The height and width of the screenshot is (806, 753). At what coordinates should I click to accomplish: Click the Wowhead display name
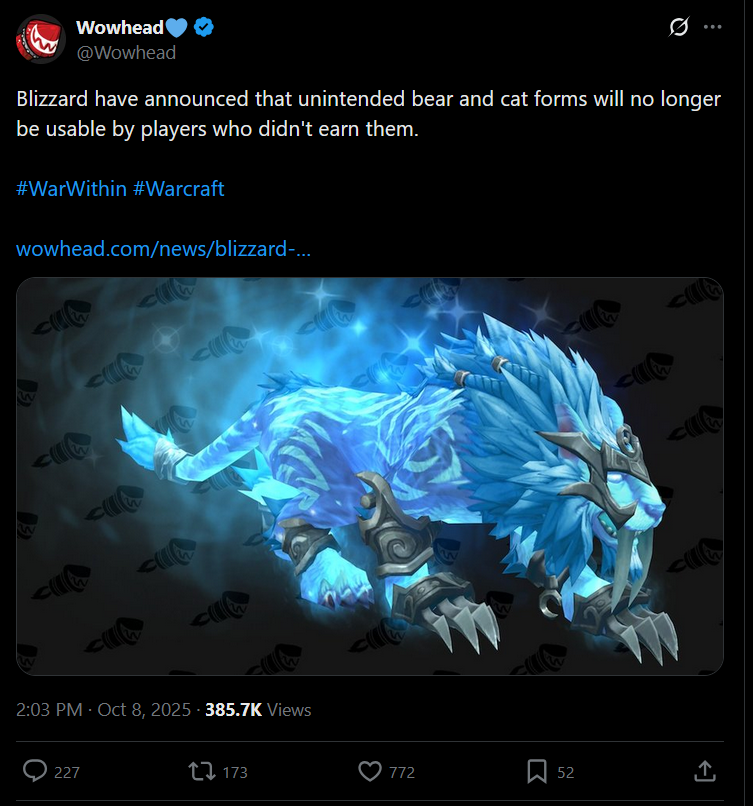coord(120,27)
